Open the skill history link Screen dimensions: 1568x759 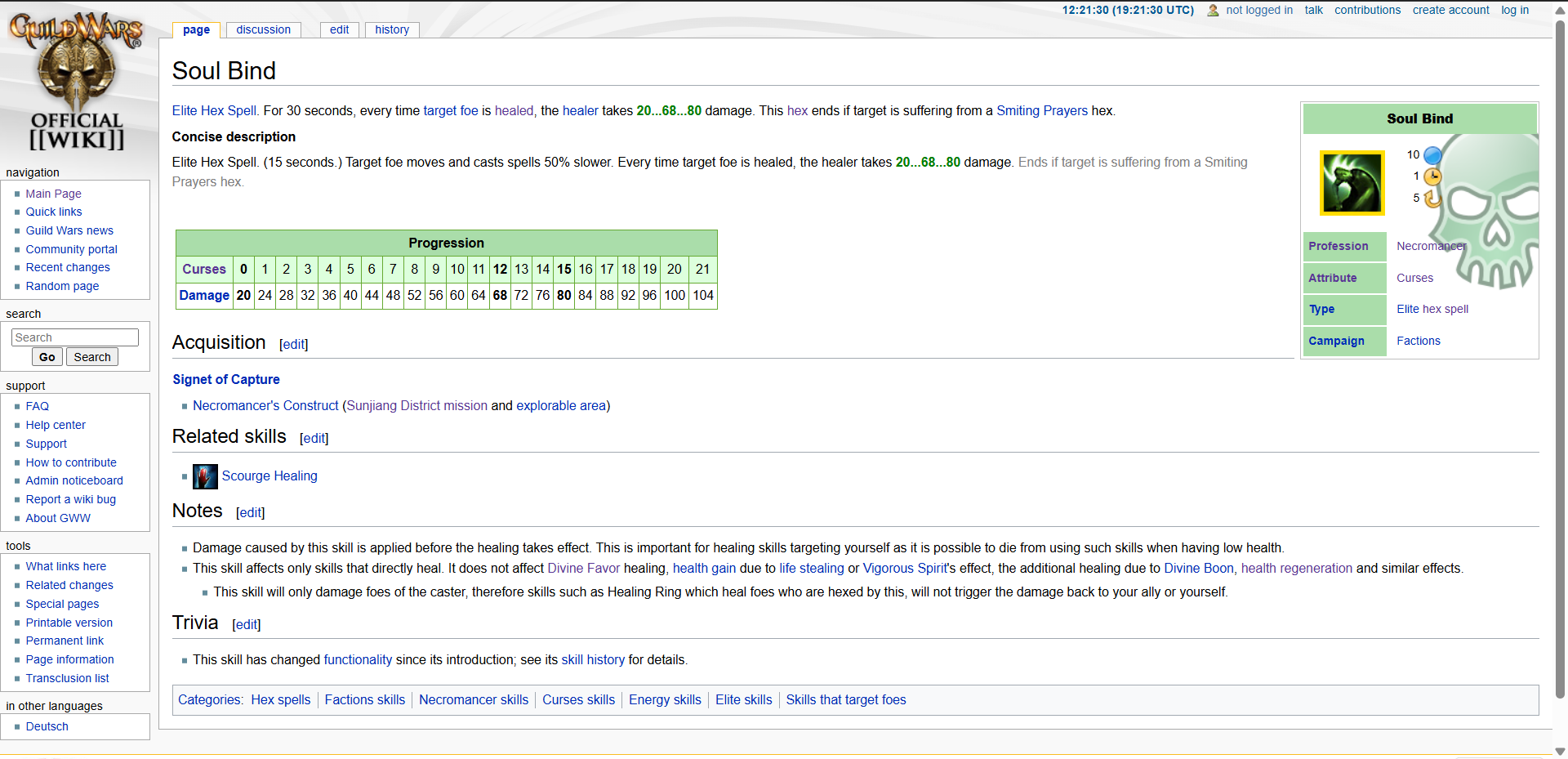pyautogui.click(x=593, y=659)
